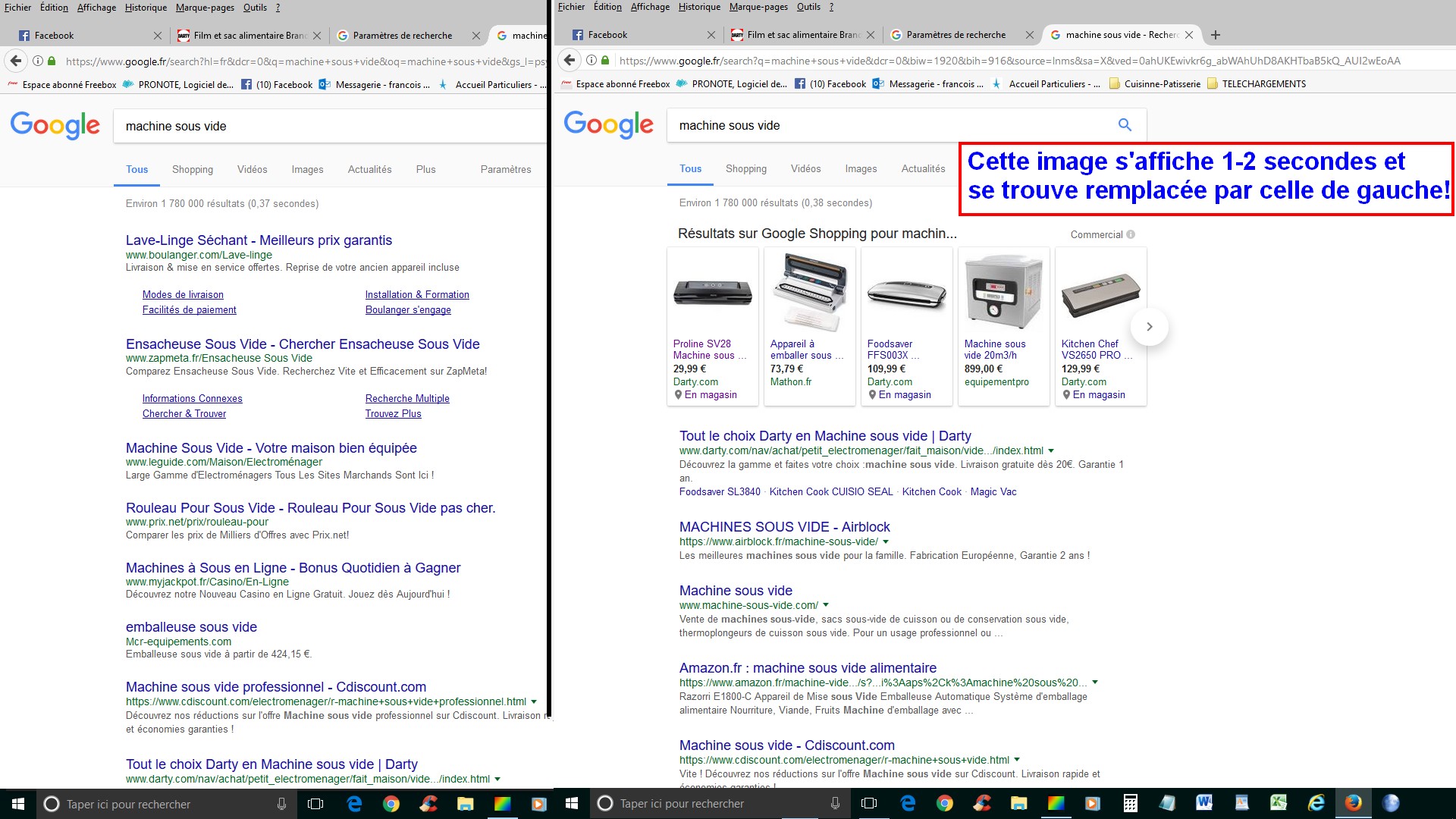Show next Google Shopping products with arrow
This screenshot has height=819, width=1456.
click(1149, 327)
